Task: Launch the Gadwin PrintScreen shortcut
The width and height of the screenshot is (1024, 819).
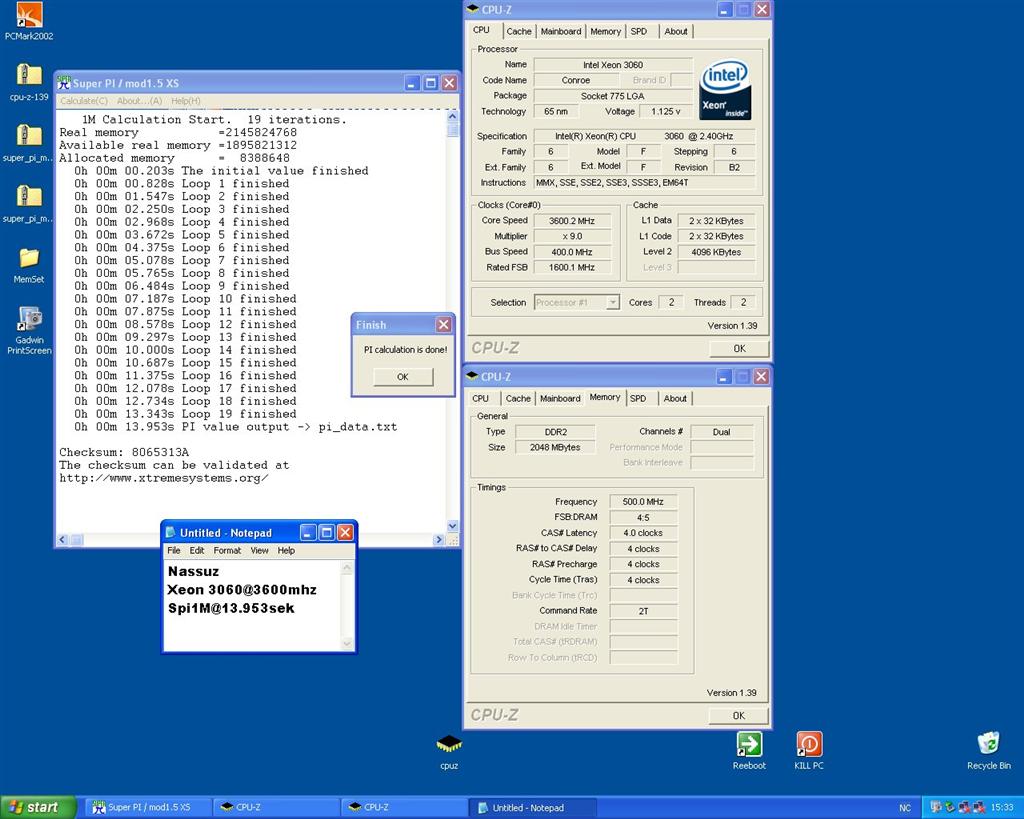Action: [x=29, y=330]
